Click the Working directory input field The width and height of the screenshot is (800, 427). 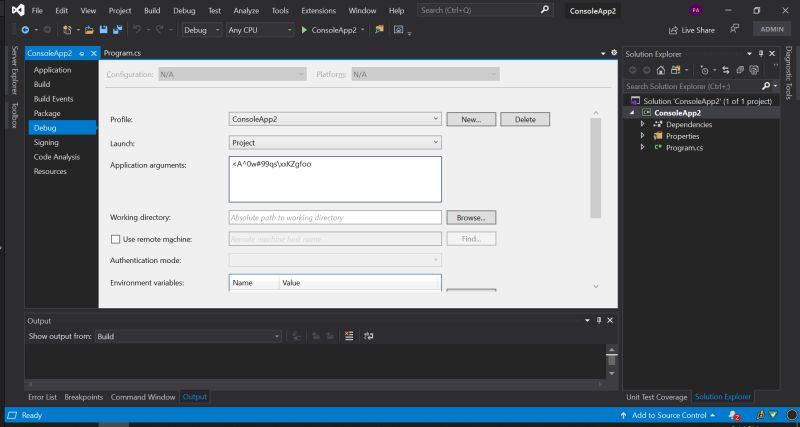pyautogui.click(x=335, y=217)
